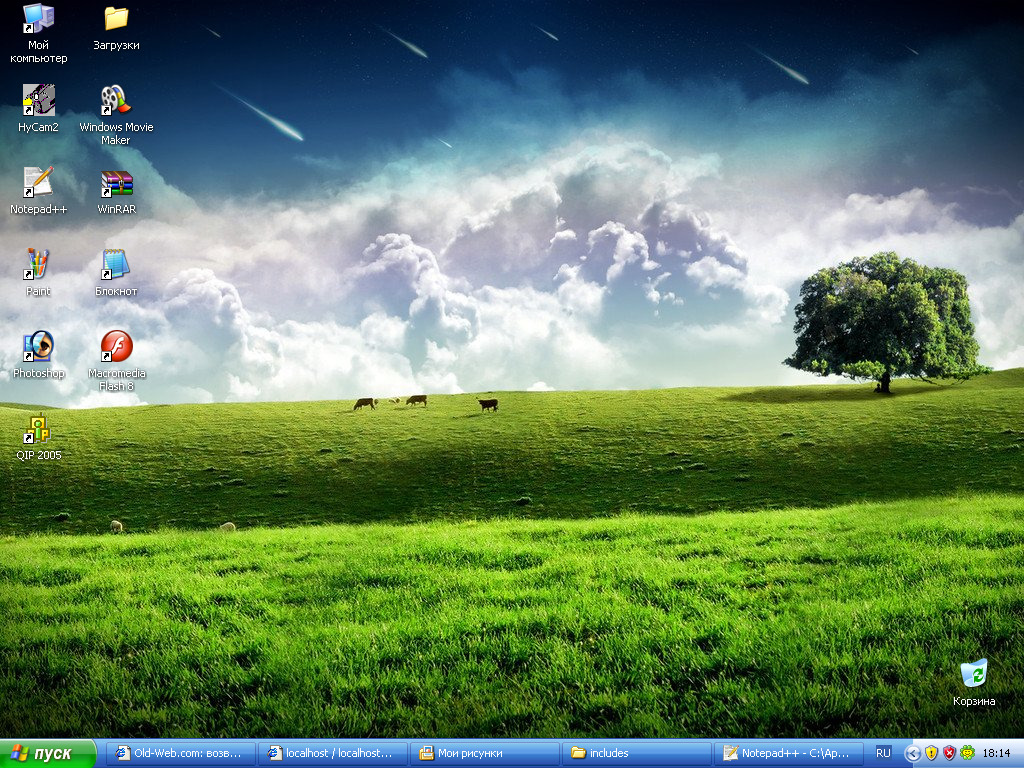Screen dimensions: 1024x768
Task: Open the RU language indicator
Action: point(883,753)
